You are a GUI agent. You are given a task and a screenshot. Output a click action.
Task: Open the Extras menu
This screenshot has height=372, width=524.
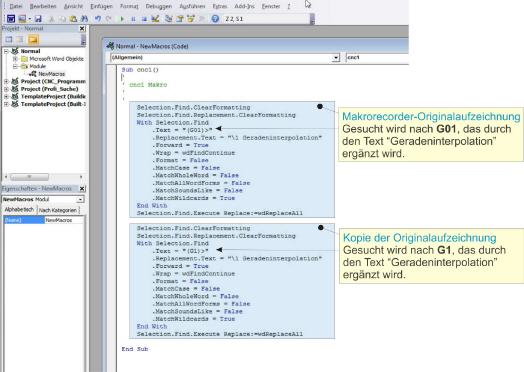click(220, 6)
